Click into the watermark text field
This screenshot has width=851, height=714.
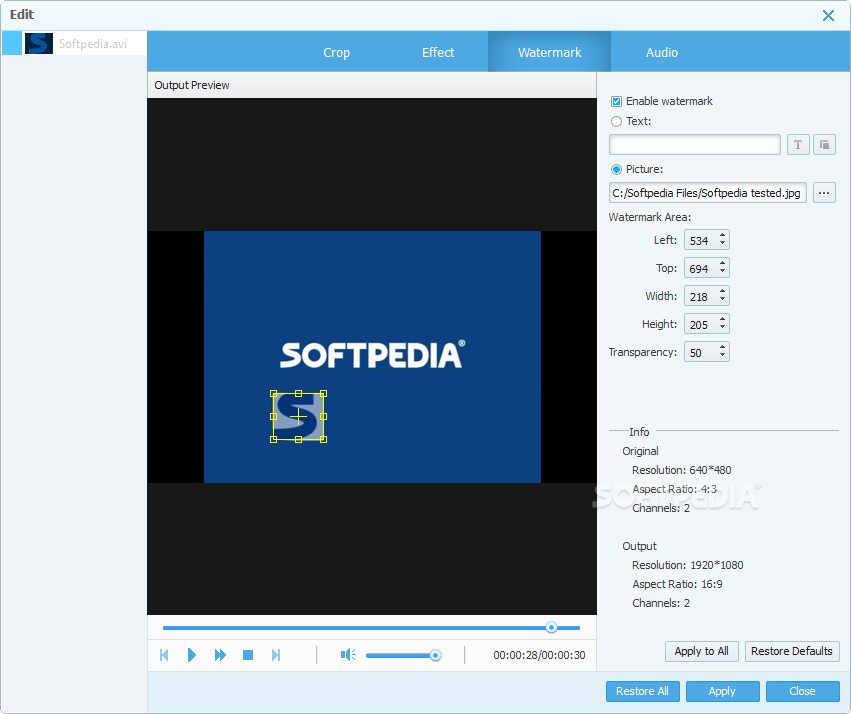point(695,145)
